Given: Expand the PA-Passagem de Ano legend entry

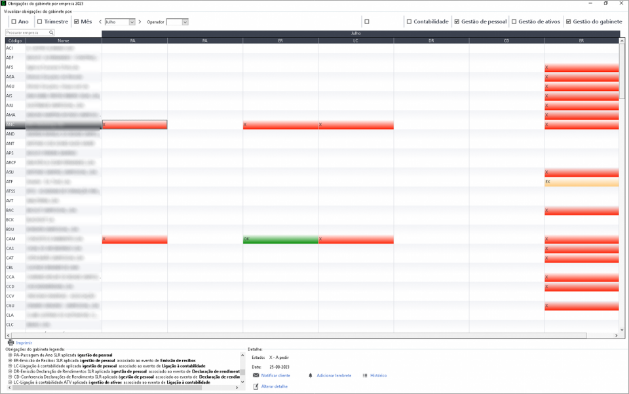Looking at the screenshot, I should click(10, 355).
